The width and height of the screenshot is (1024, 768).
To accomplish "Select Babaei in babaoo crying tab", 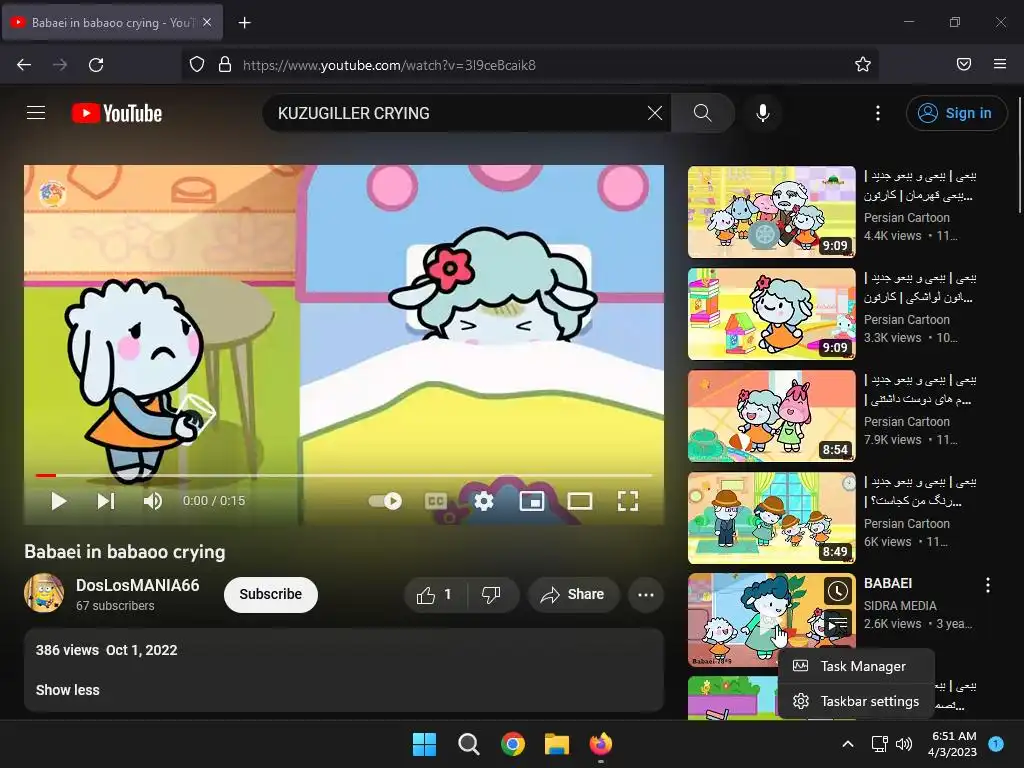I will point(112,23).
